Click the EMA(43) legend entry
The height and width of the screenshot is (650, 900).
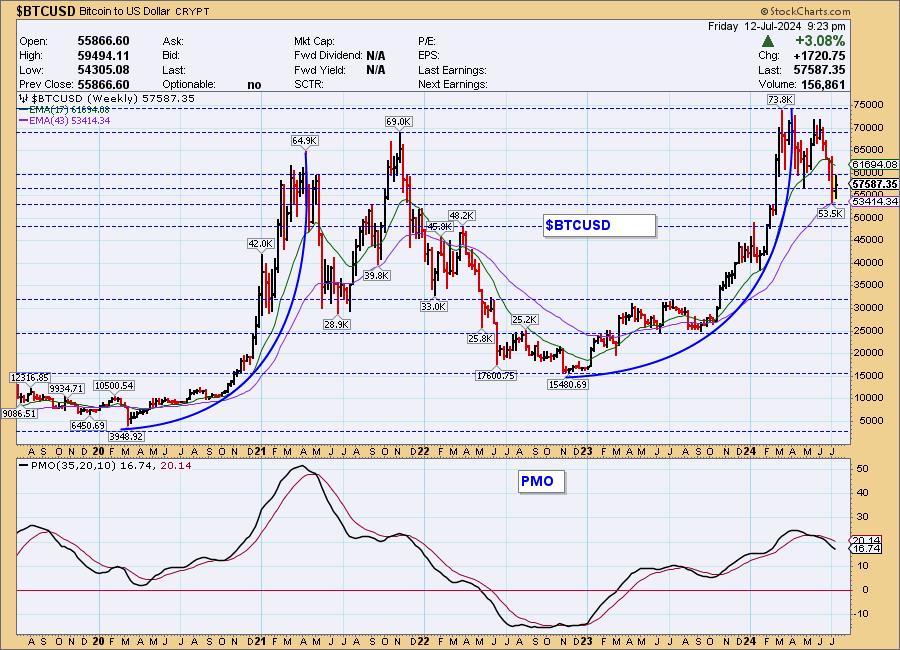point(64,121)
